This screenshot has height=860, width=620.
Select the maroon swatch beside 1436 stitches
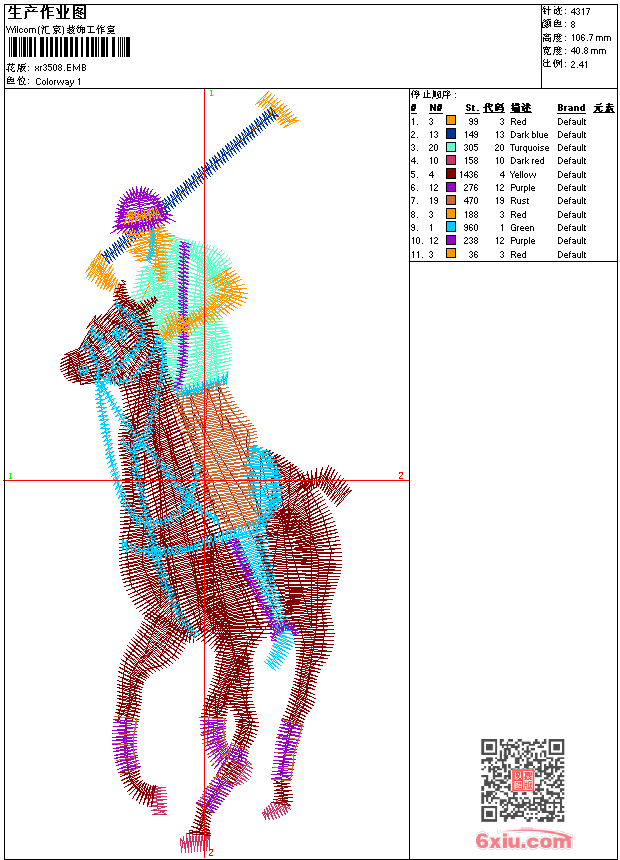pyautogui.click(x=451, y=173)
